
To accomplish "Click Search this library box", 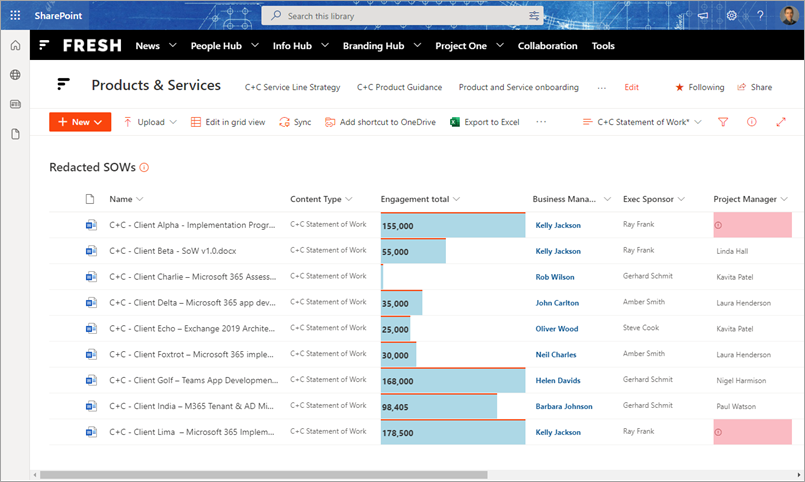I will pos(402,16).
